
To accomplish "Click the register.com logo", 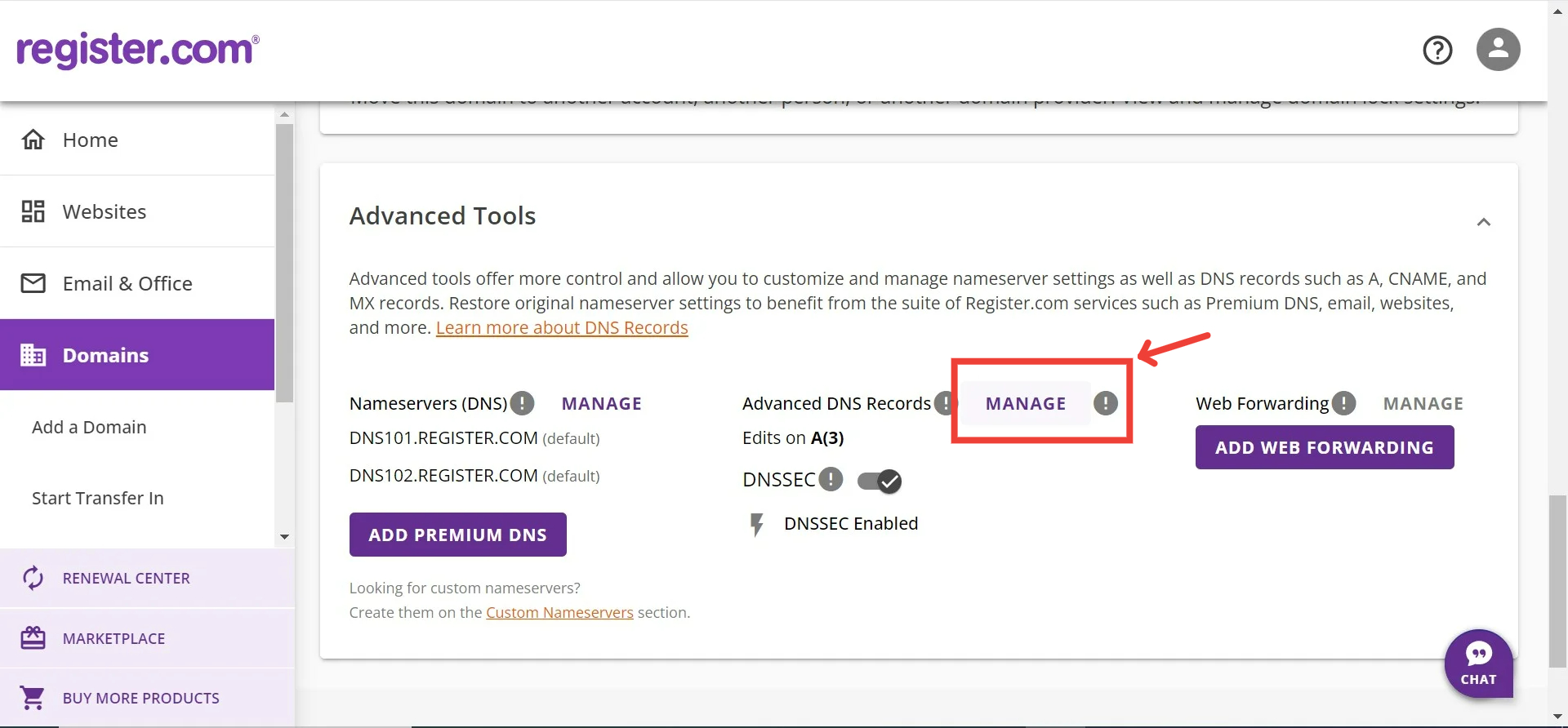I will pos(138,50).
